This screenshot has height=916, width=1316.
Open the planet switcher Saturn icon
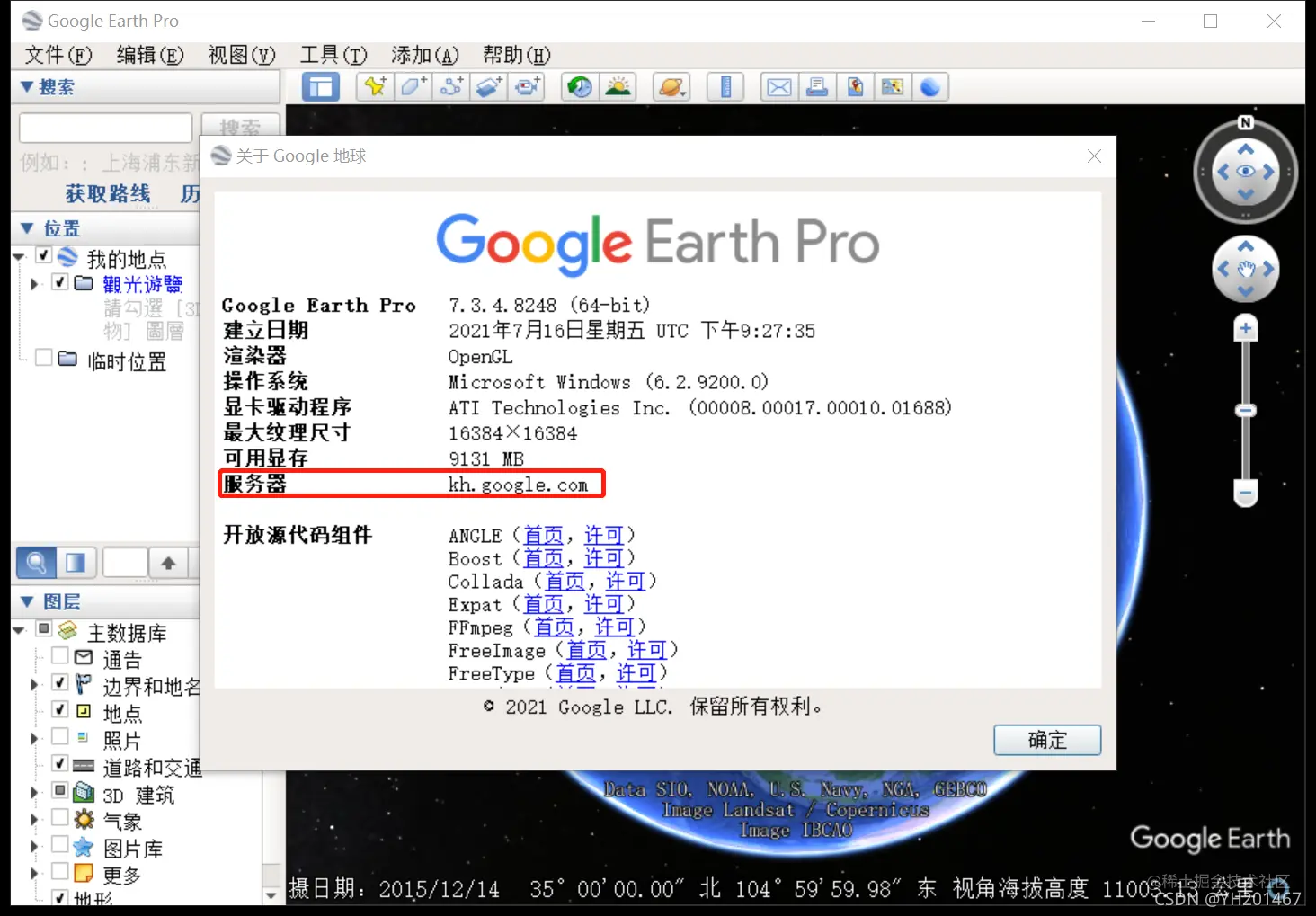point(671,87)
